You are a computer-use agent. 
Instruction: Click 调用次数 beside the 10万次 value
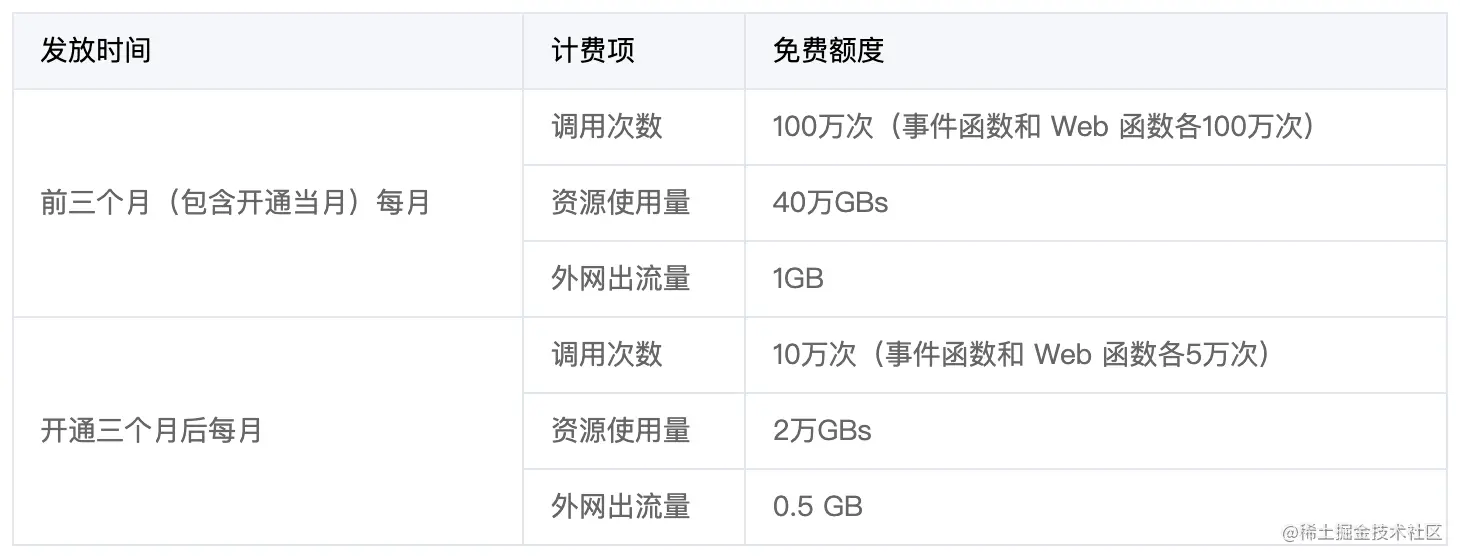(x=607, y=355)
